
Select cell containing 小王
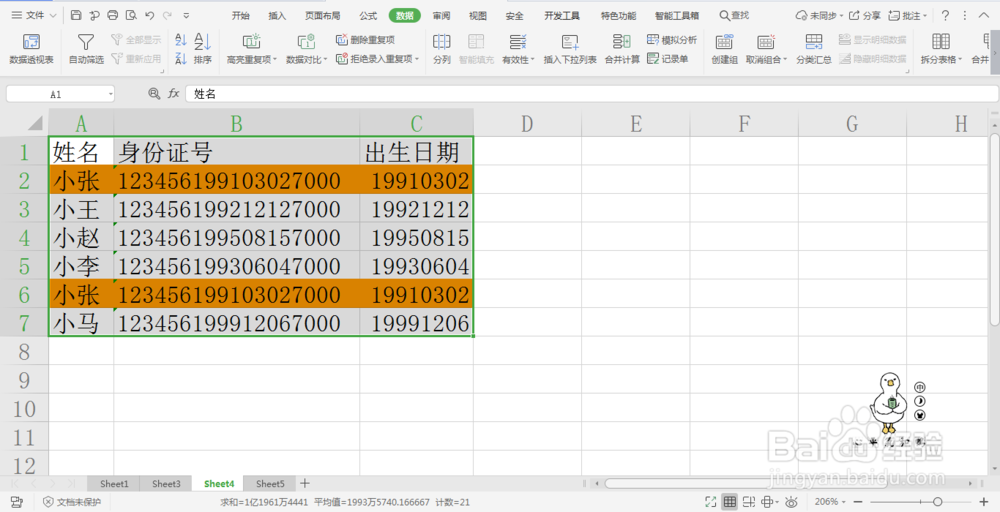[81, 209]
